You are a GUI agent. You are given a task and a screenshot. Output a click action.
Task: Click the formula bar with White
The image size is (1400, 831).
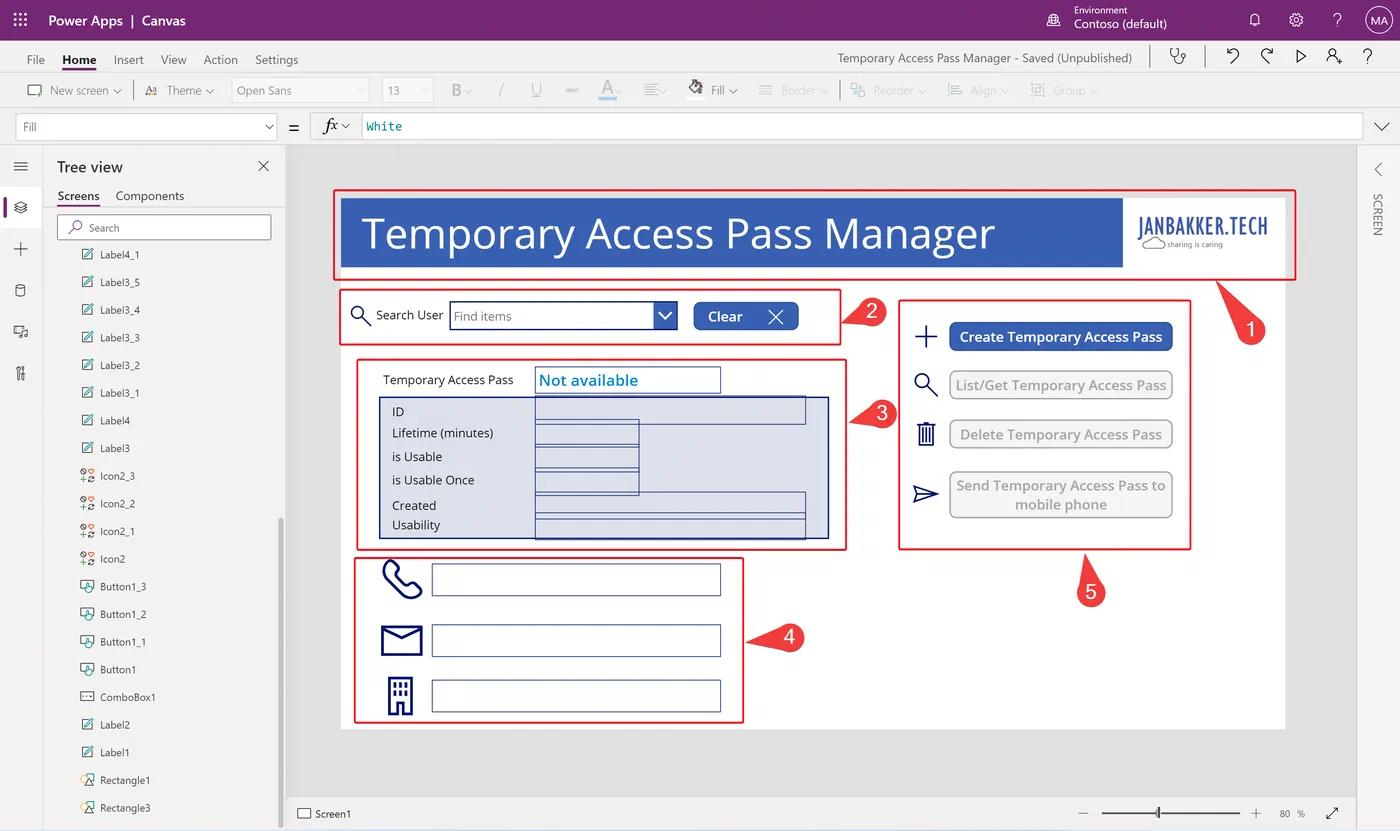862,127
